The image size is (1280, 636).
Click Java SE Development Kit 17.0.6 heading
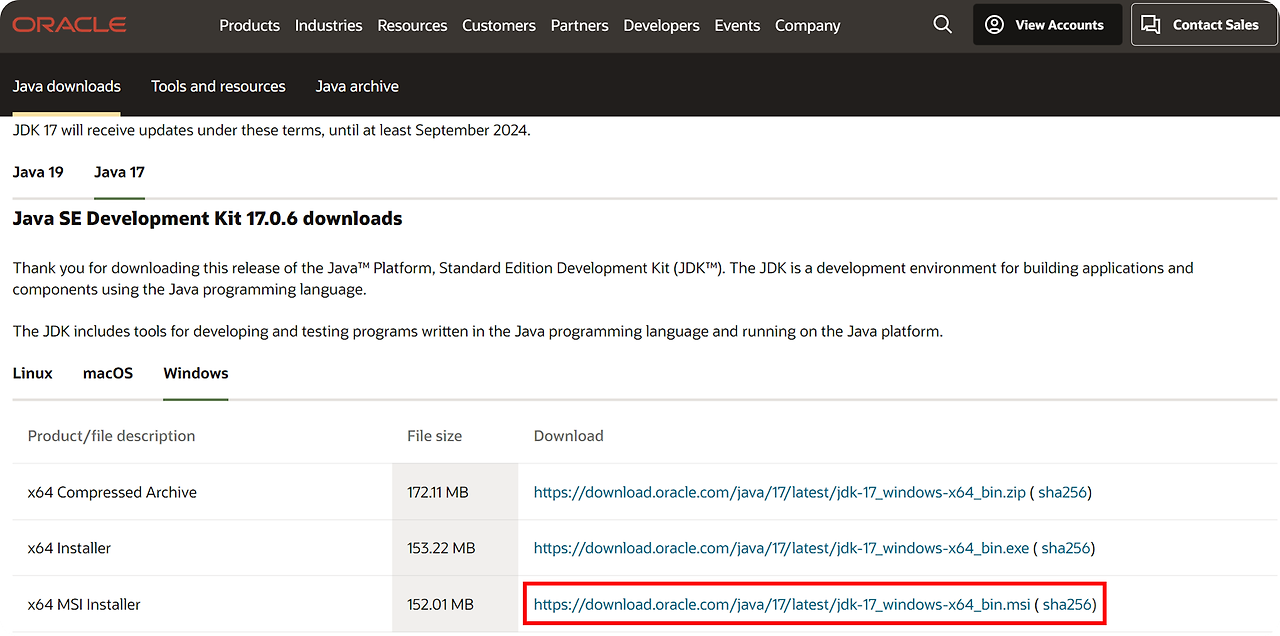coord(207,218)
